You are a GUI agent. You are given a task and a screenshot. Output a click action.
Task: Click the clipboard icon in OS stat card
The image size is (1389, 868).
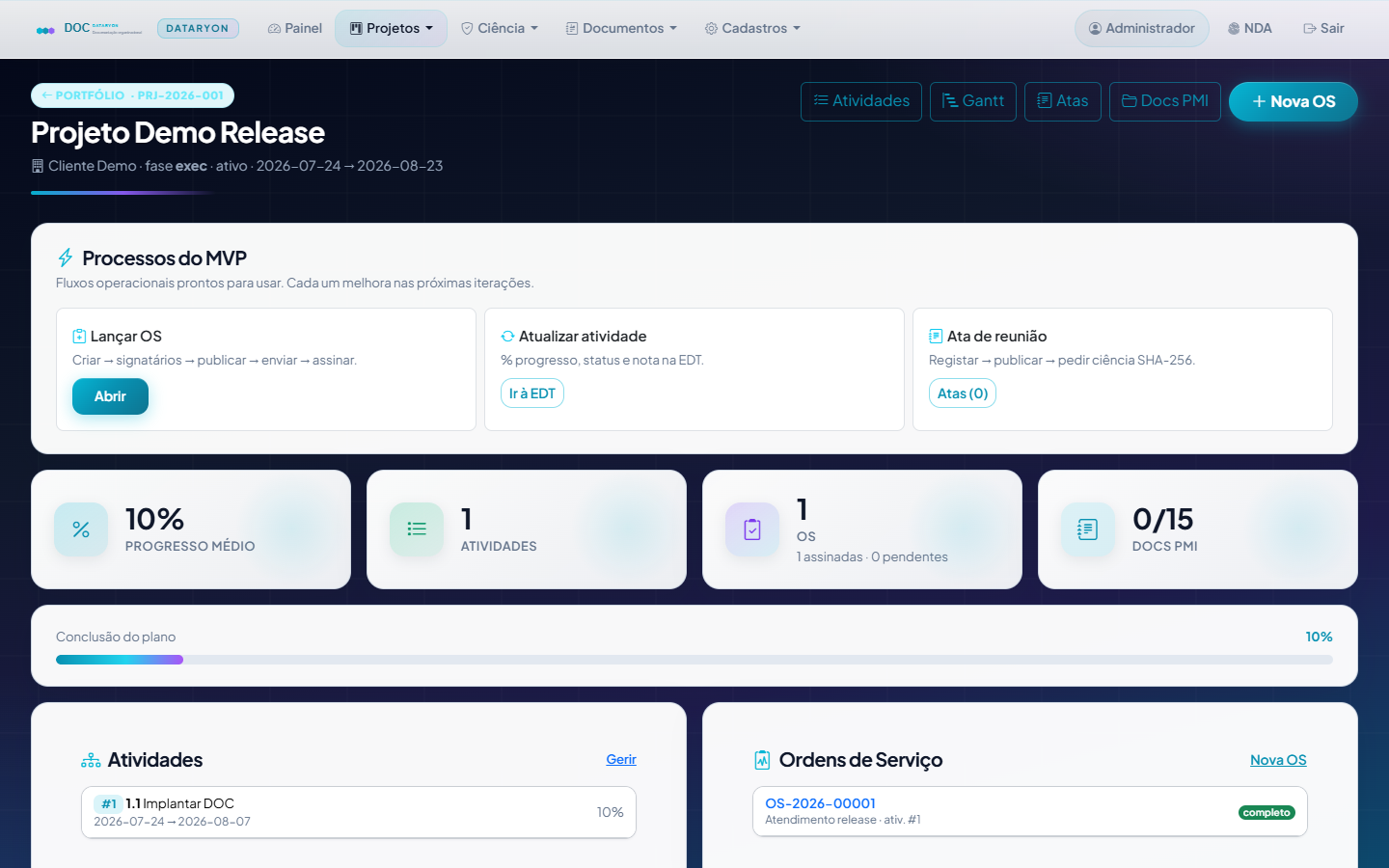click(x=752, y=529)
